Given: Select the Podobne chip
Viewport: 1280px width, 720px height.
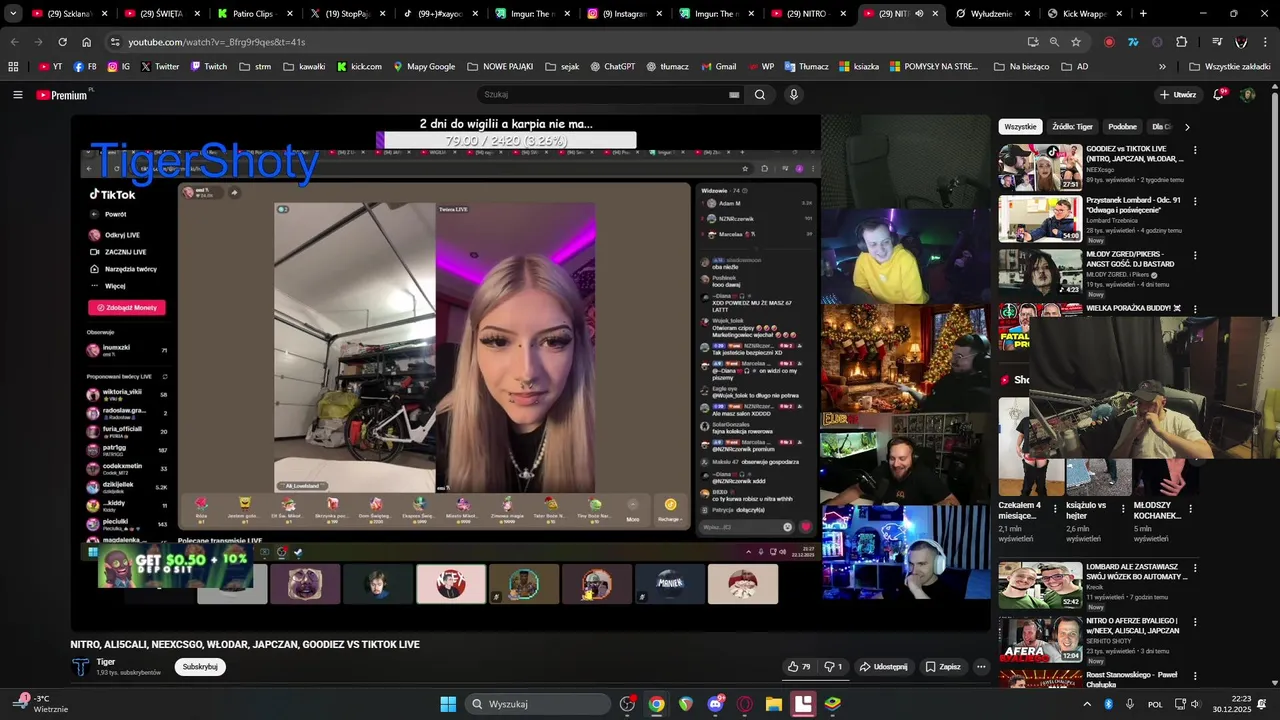Looking at the screenshot, I should click(x=1122, y=127).
